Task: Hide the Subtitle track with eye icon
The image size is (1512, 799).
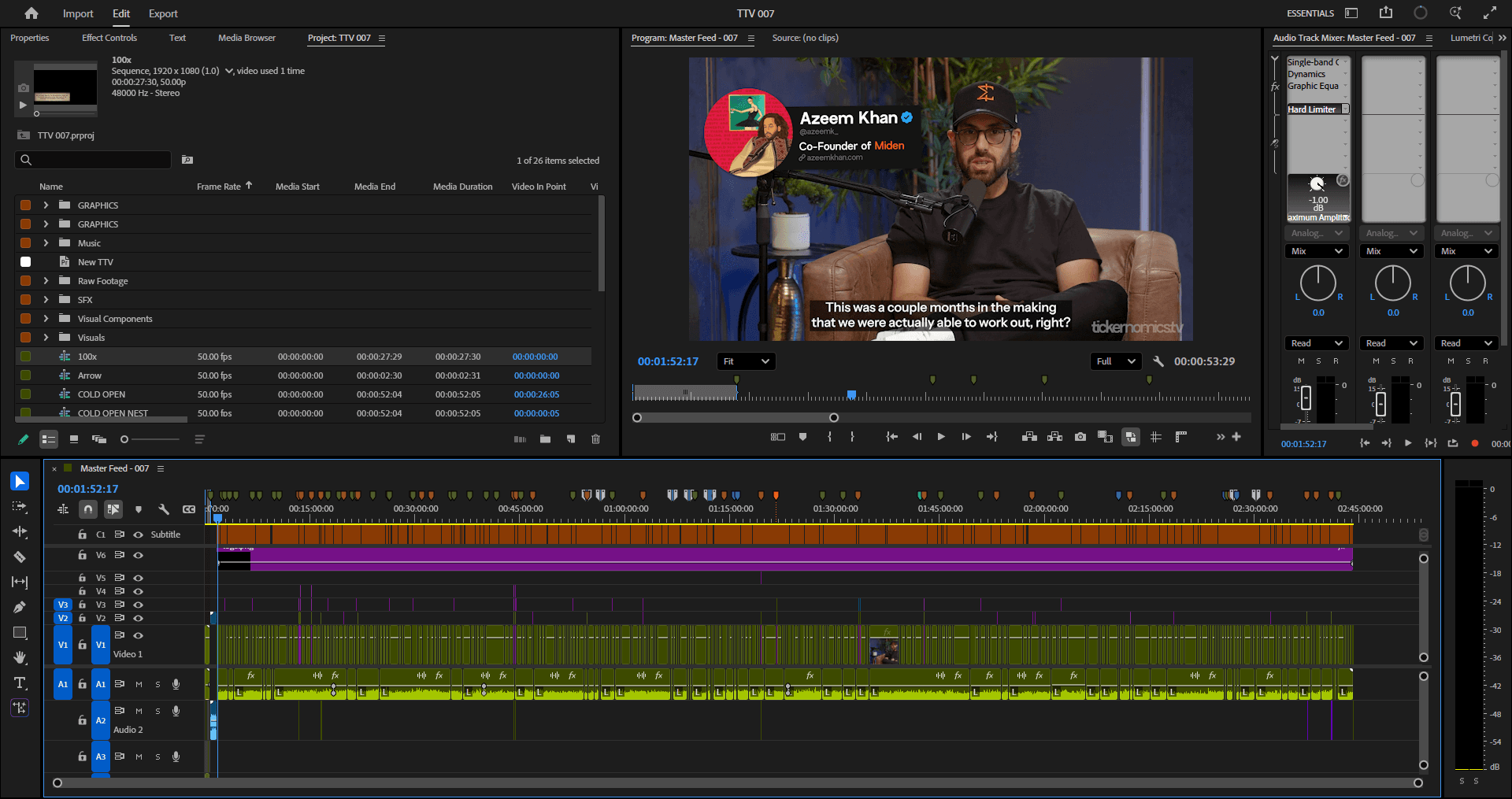Action: click(138, 535)
